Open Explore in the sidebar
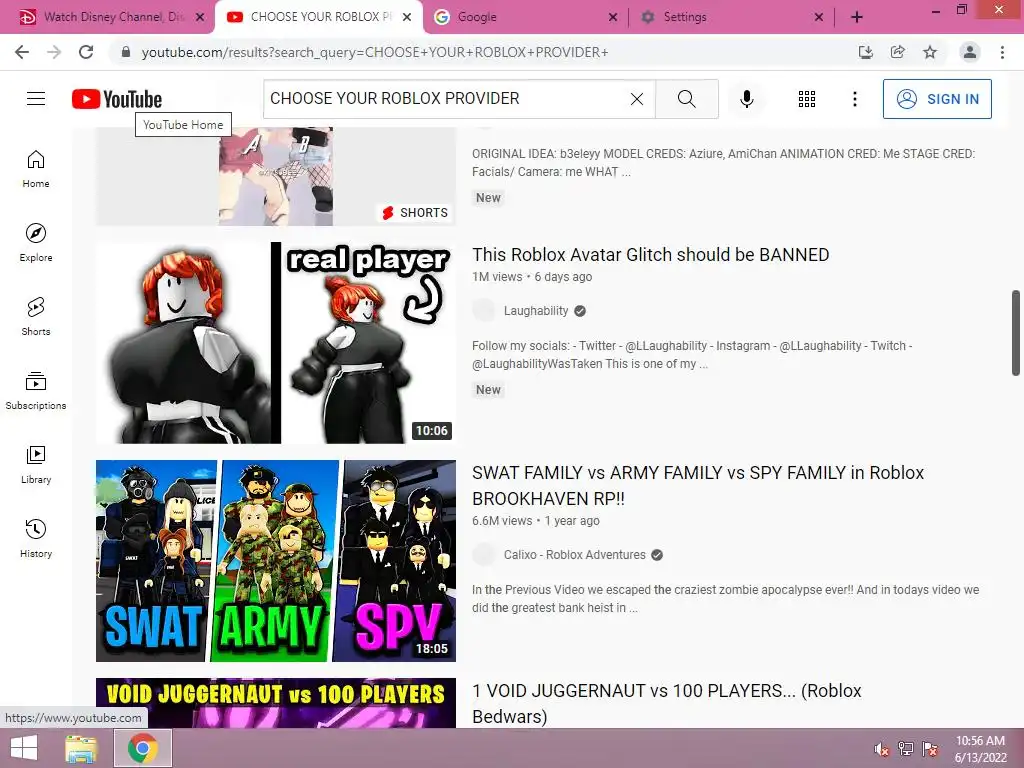 [36, 243]
